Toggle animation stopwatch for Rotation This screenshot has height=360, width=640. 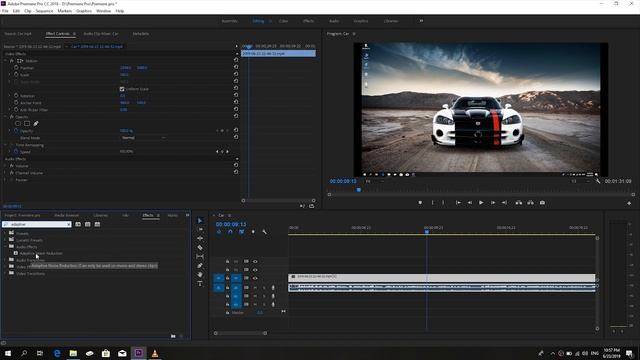(16, 95)
